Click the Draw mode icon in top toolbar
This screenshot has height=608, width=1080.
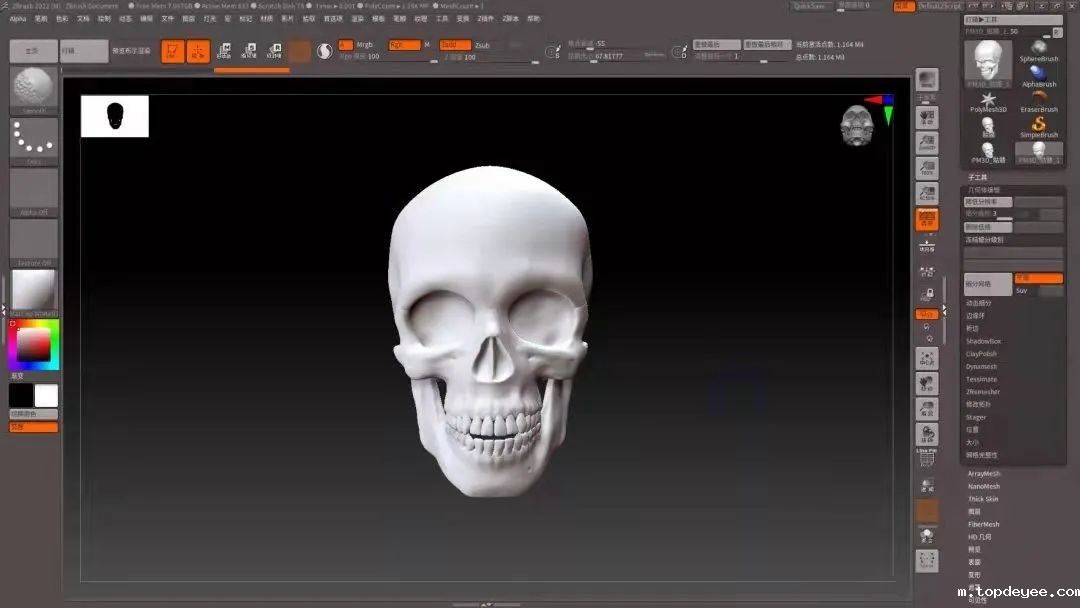(198, 51)
